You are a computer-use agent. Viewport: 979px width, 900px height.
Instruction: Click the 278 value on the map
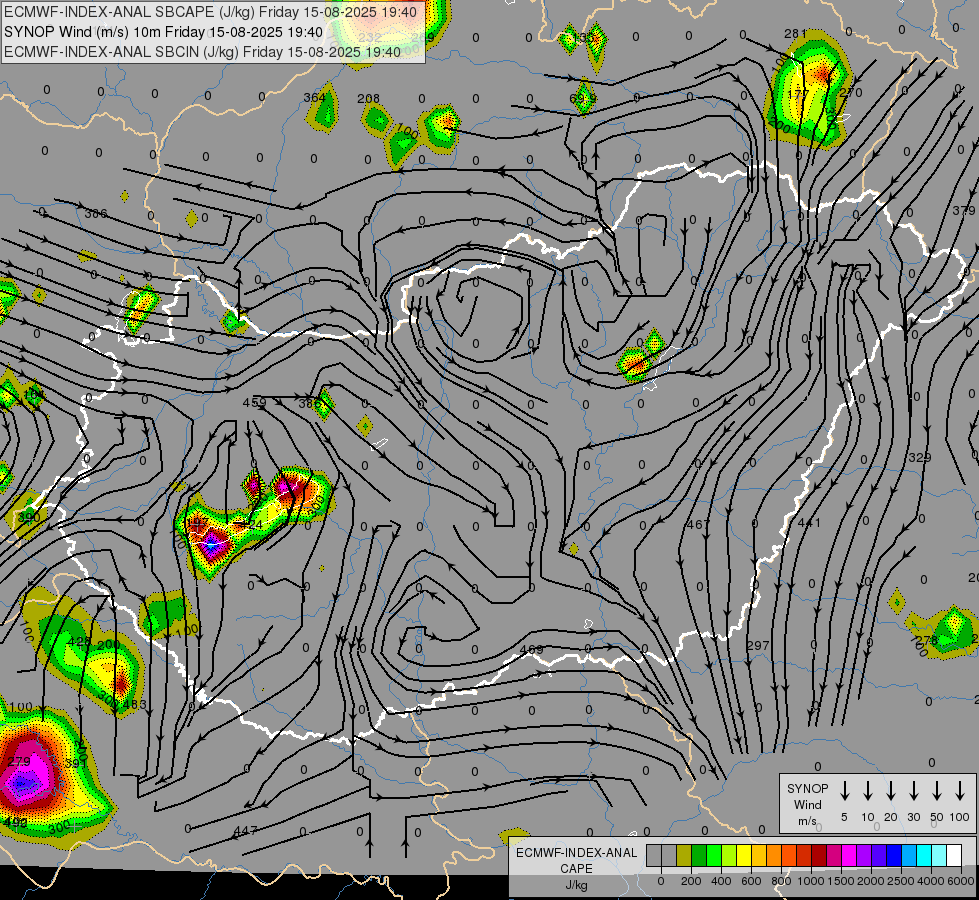pyautogui.click(x=927, y=640)
